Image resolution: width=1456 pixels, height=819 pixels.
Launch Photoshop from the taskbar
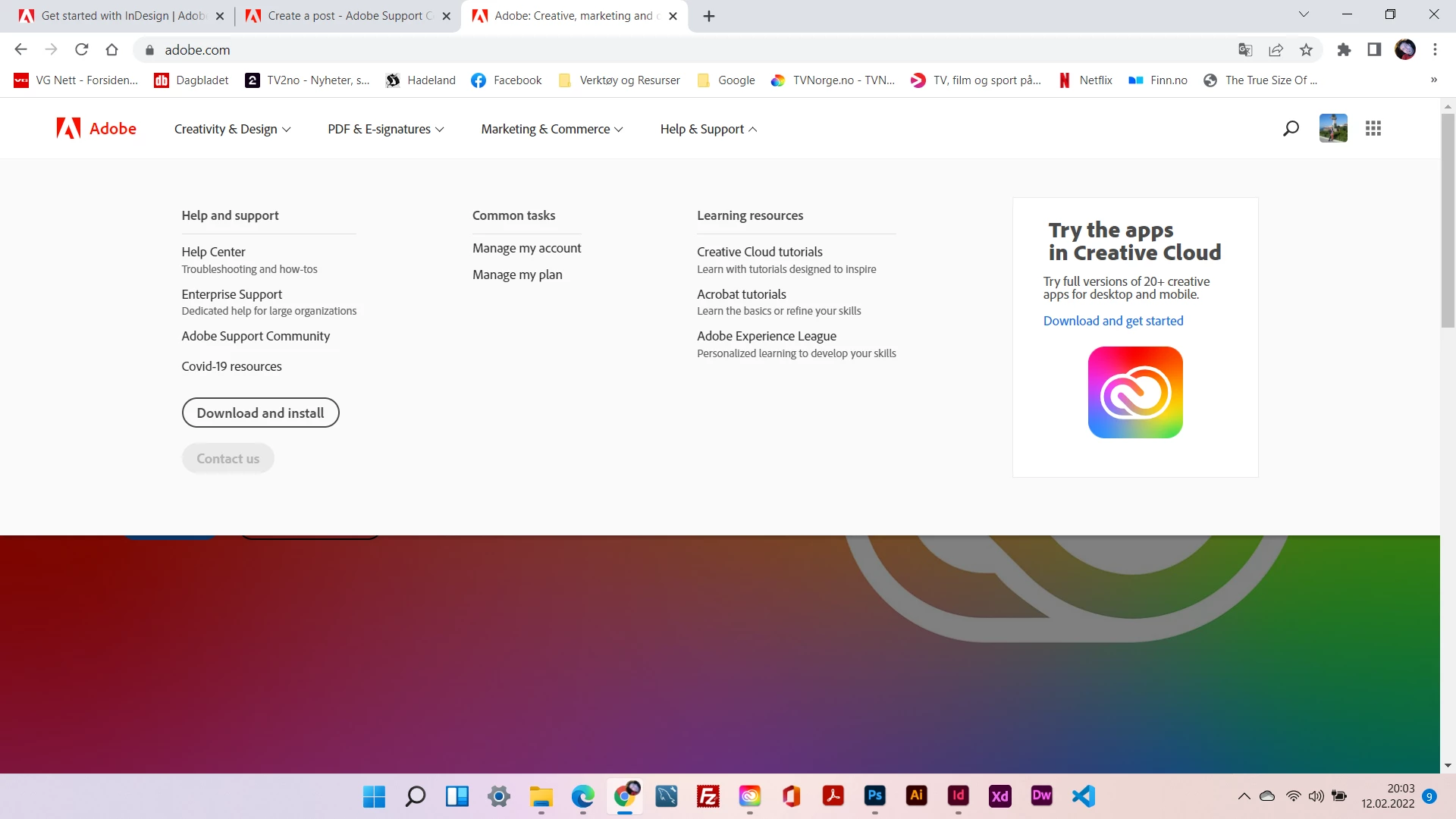874,795
